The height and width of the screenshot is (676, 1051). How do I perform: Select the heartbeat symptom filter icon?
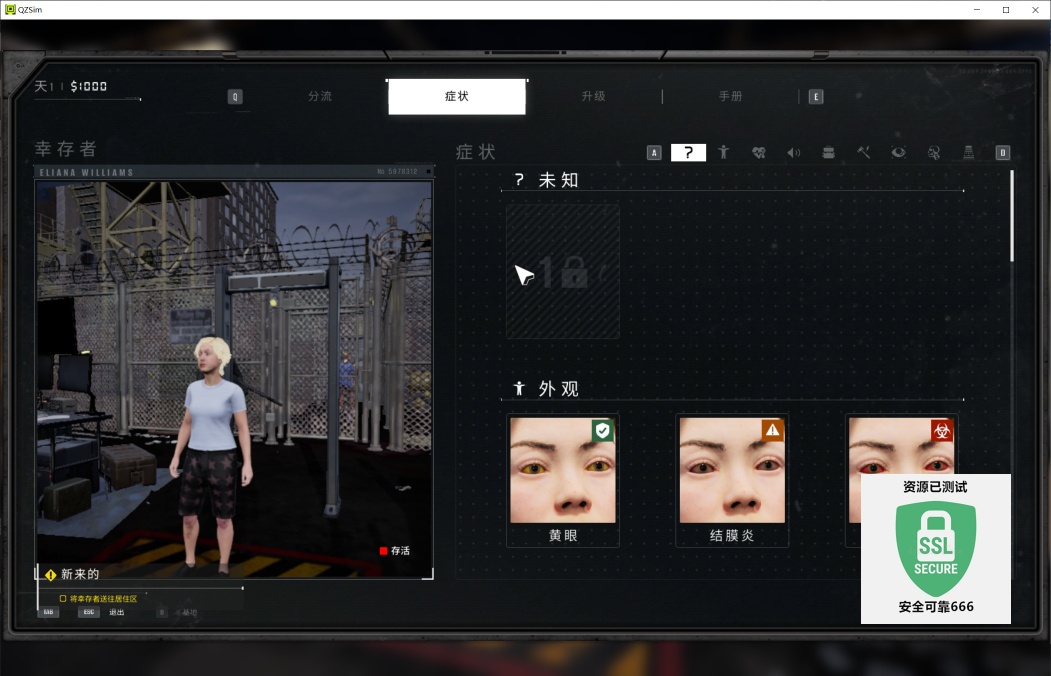coord(758,153)
